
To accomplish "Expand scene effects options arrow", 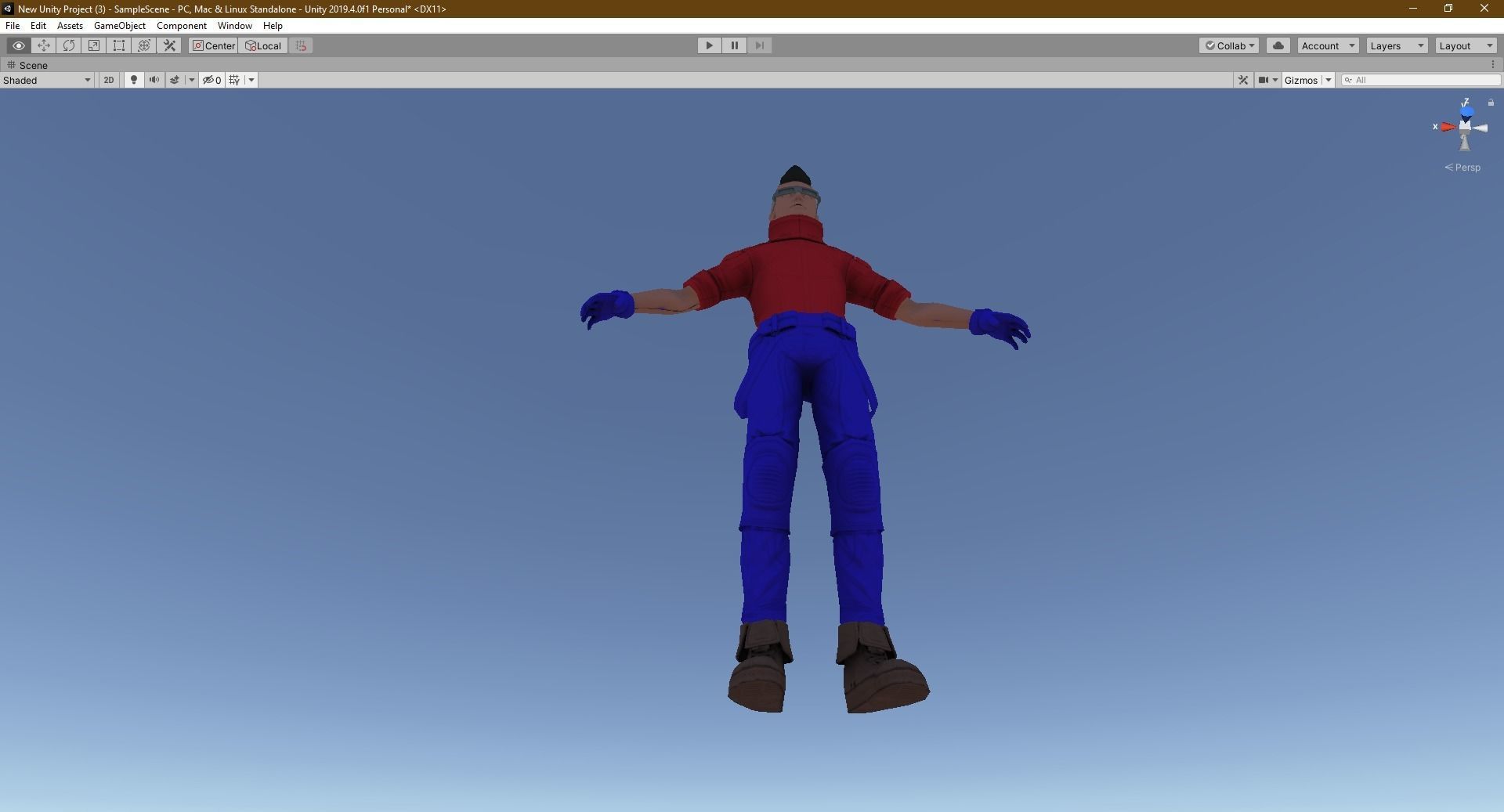I will [x=191, y=80].
